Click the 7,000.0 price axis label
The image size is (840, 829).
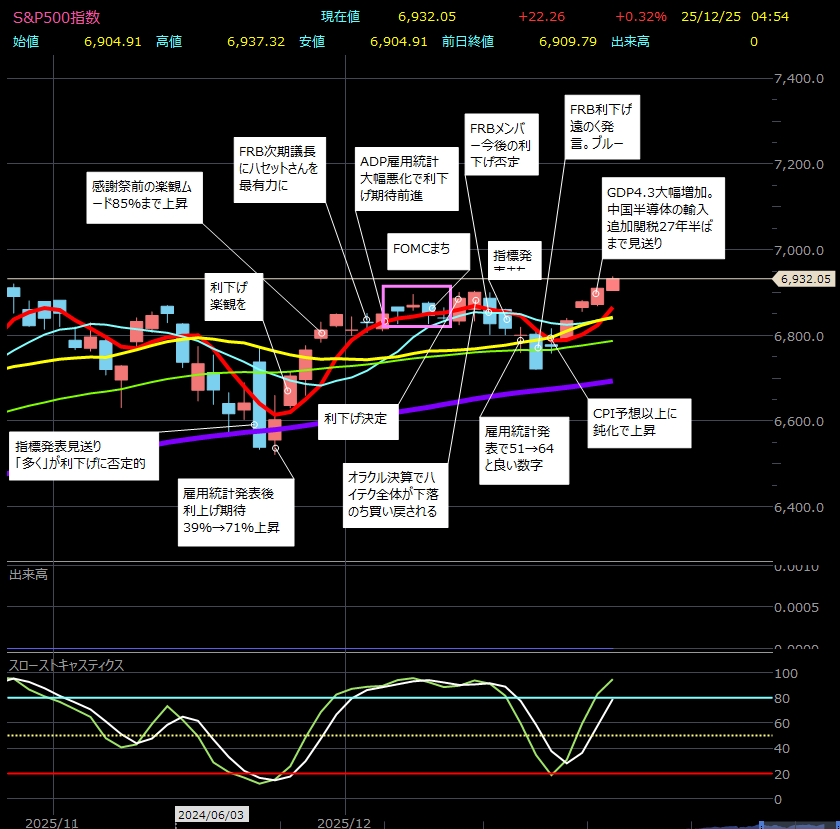[803, 250]
